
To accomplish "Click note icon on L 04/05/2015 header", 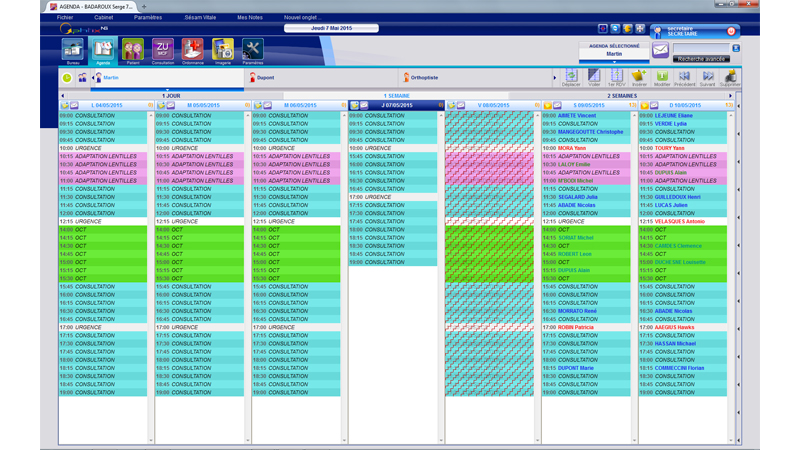I will tap(65, 106).
